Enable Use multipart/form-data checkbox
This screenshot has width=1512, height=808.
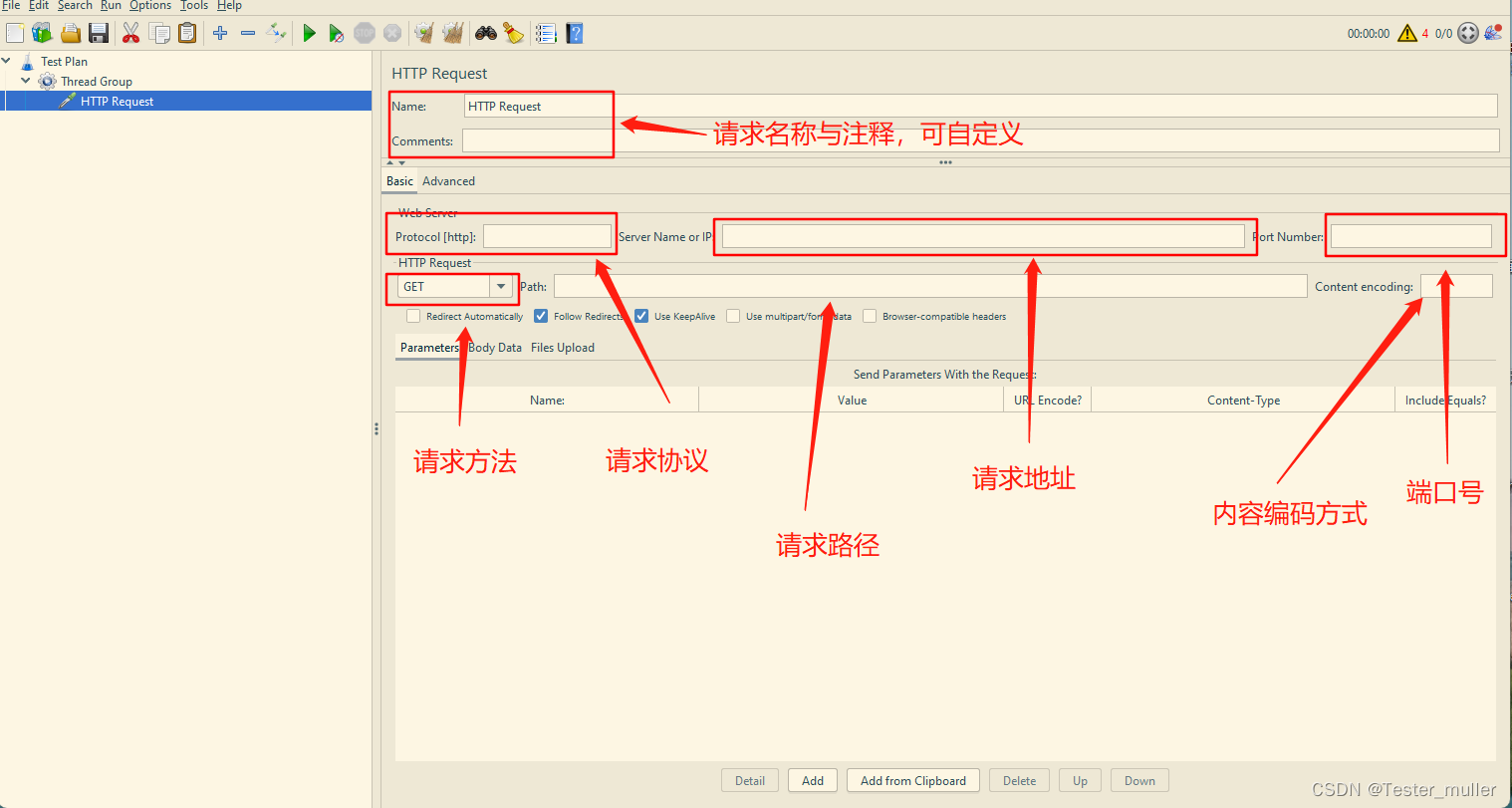733,316
